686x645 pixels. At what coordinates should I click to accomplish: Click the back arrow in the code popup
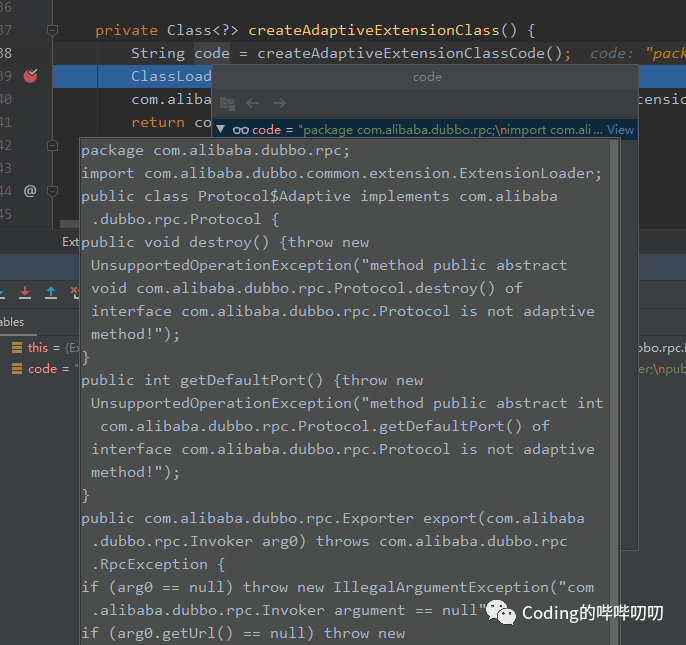(253, 103)
